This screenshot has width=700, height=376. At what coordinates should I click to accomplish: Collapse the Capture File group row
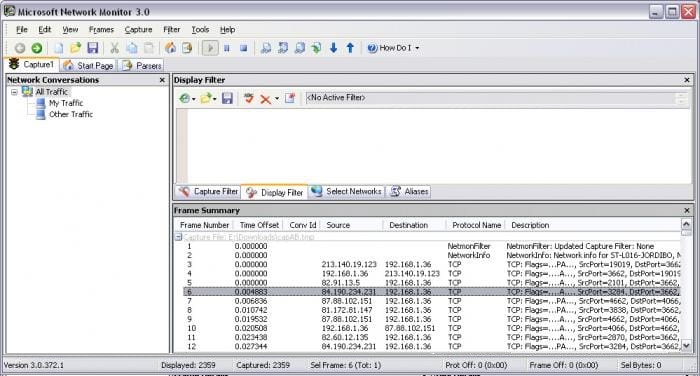[x=178, y=237]
